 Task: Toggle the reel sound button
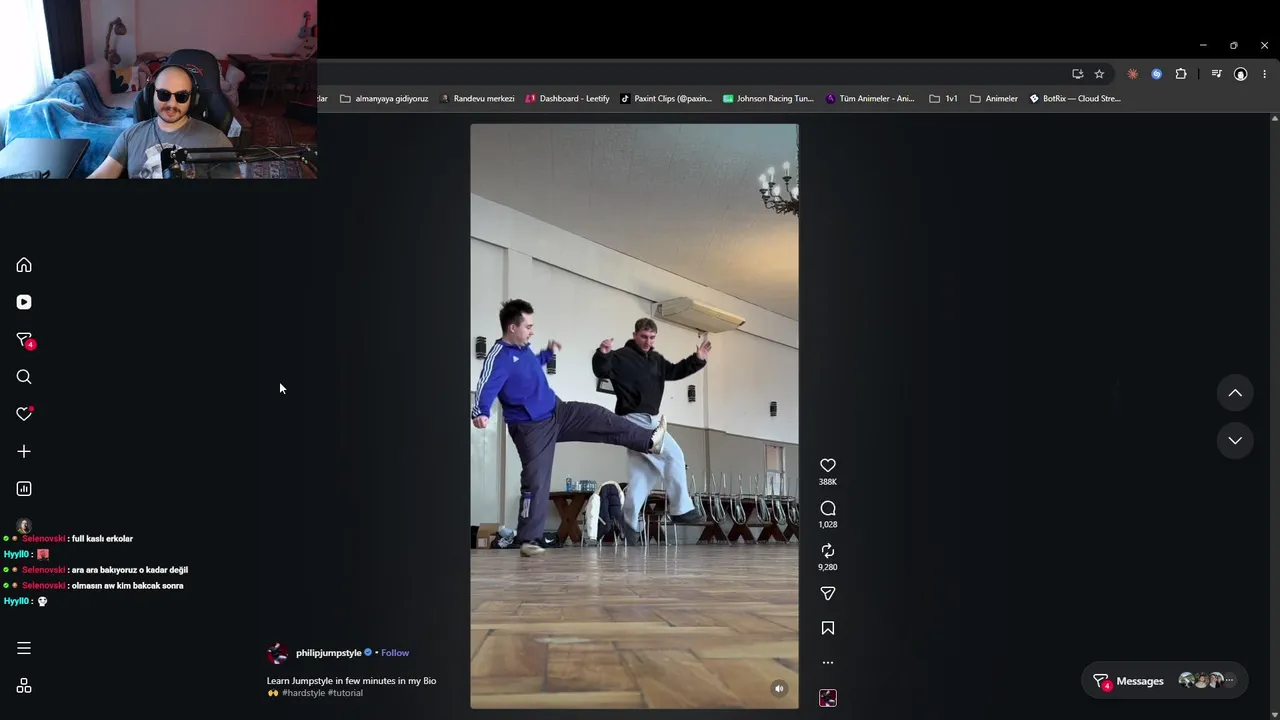click(780, 688)
